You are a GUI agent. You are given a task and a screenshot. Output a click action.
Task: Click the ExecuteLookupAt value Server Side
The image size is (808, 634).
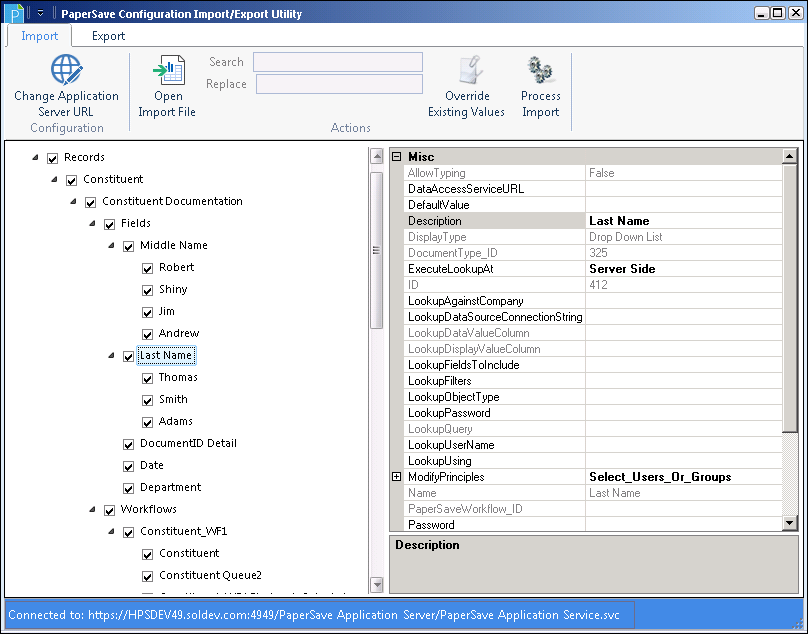click(622, 269)
